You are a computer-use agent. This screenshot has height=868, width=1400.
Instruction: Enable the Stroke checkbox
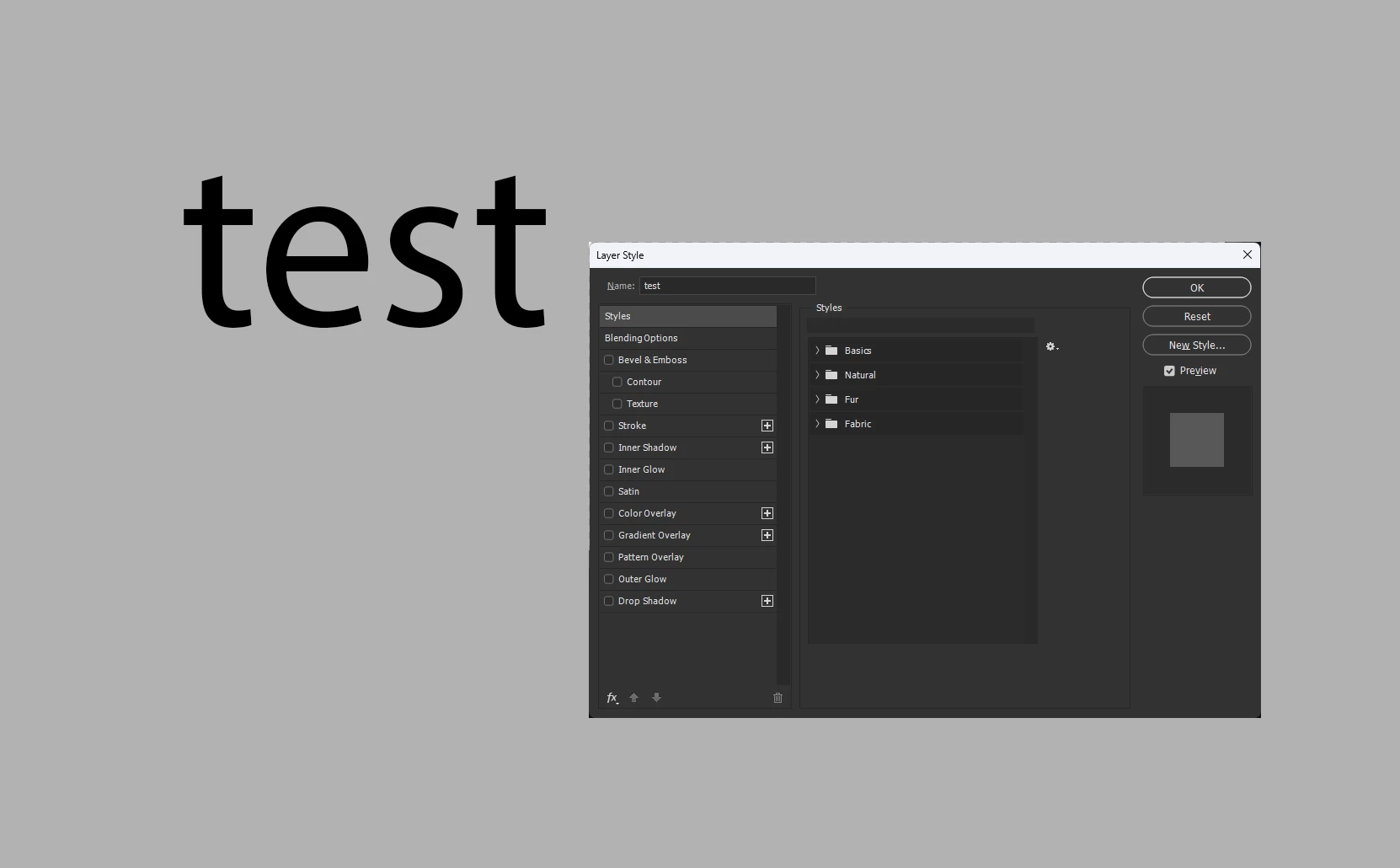[609, 426]
